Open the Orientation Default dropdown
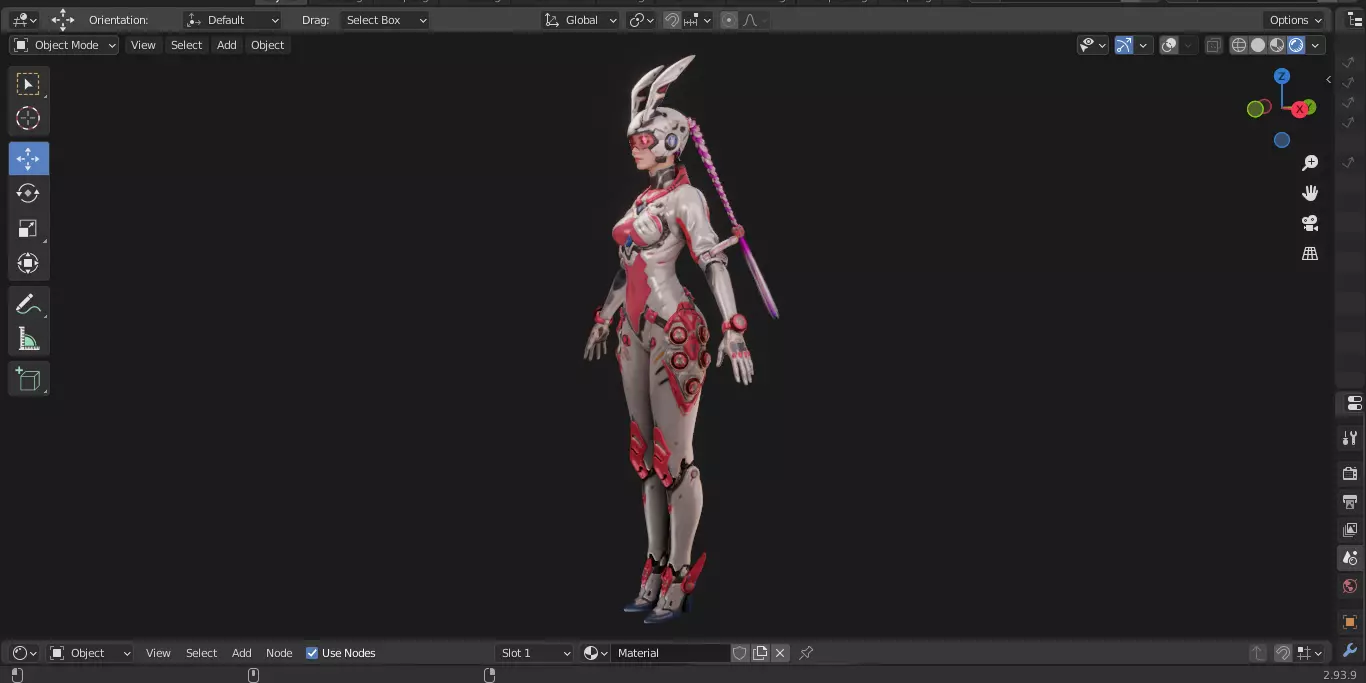 pyautogui.click(x=233, y=20)
